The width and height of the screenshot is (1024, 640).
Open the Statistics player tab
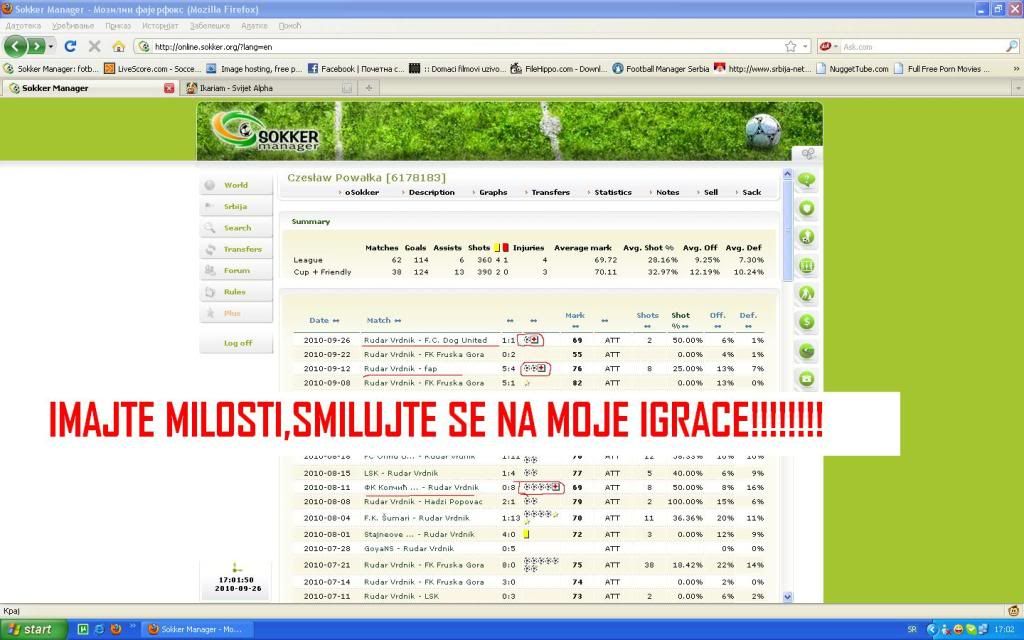[x=612, y=192]
